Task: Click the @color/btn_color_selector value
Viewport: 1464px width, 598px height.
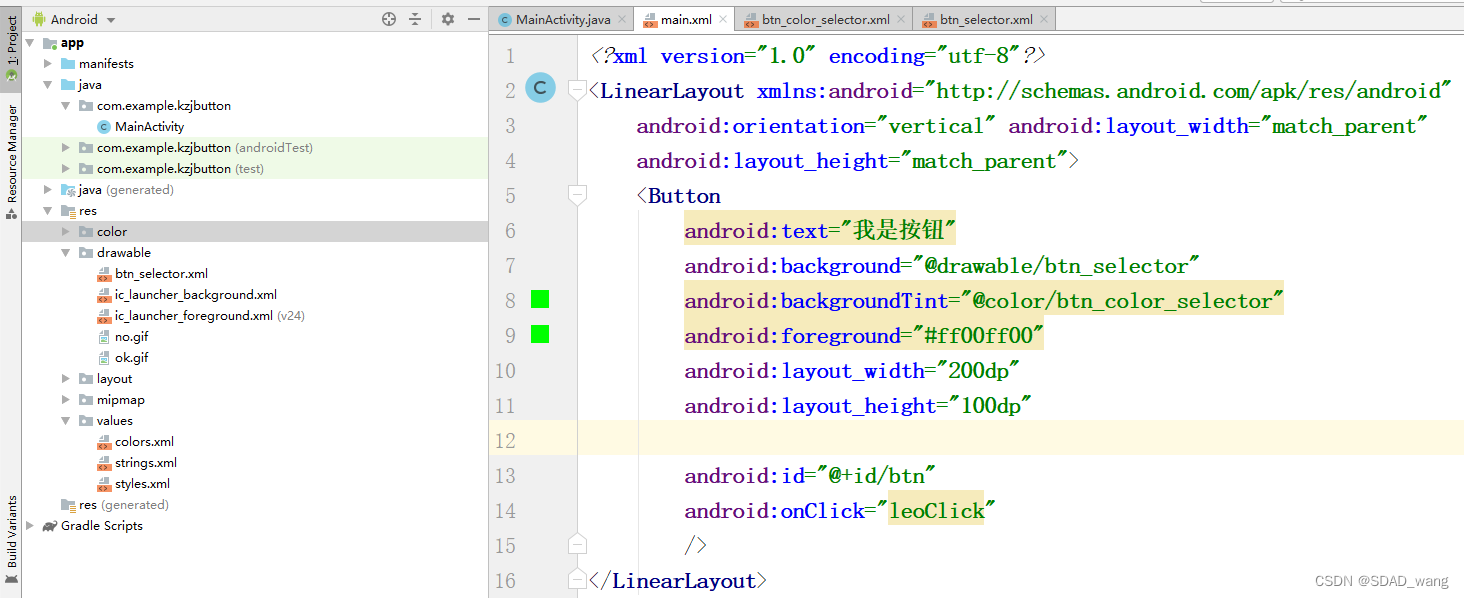Action: click(1122, 301)
